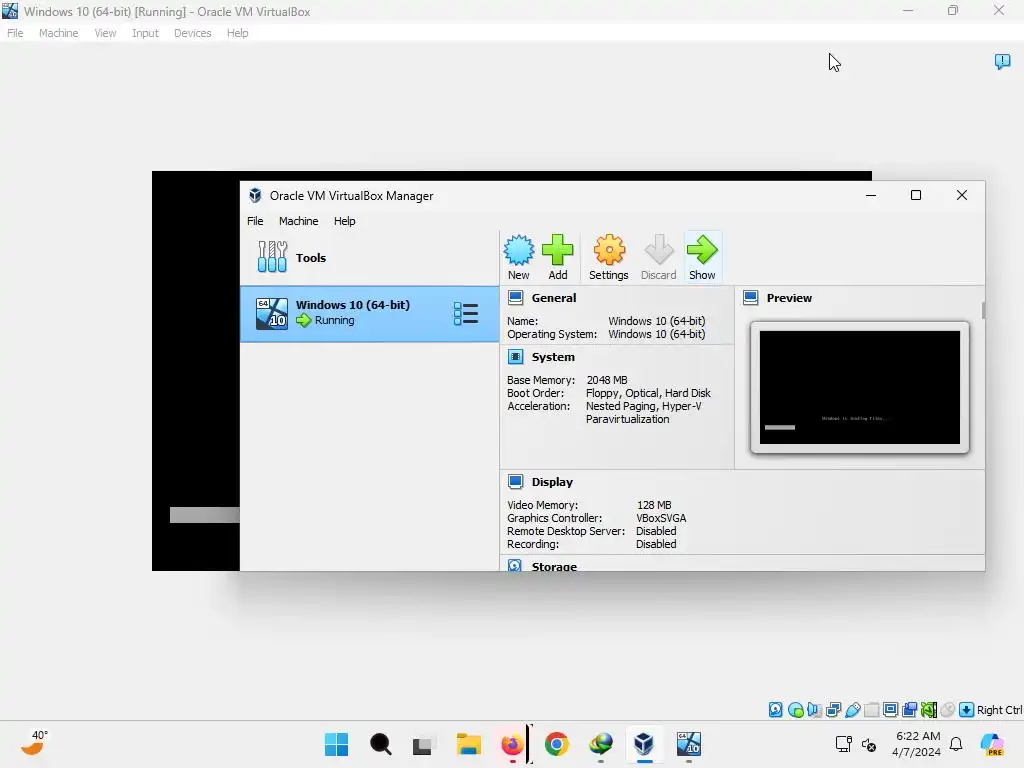Click the System section chip icon

(515, 357)
